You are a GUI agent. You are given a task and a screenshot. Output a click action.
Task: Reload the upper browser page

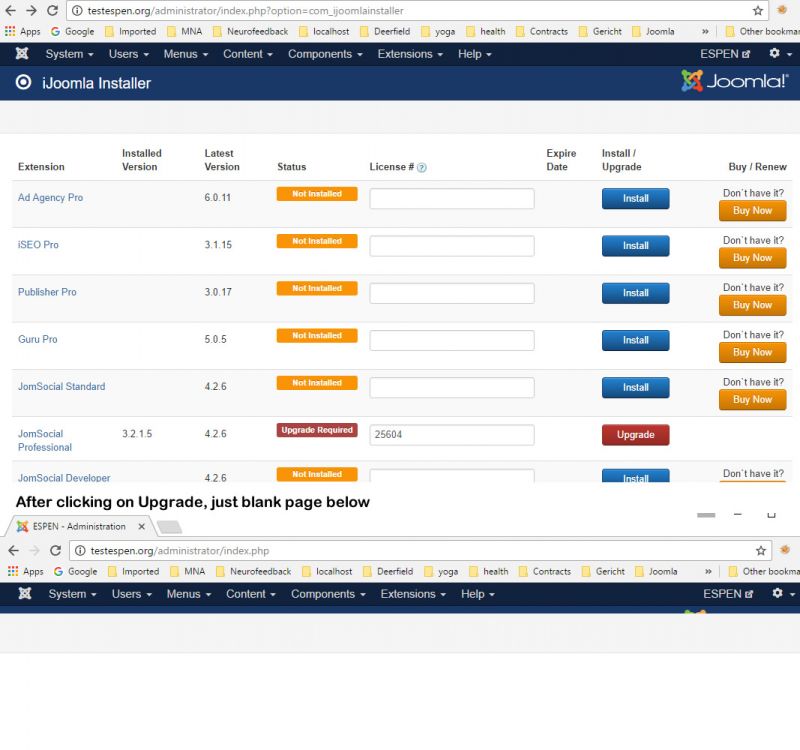[x=52, y=10]
